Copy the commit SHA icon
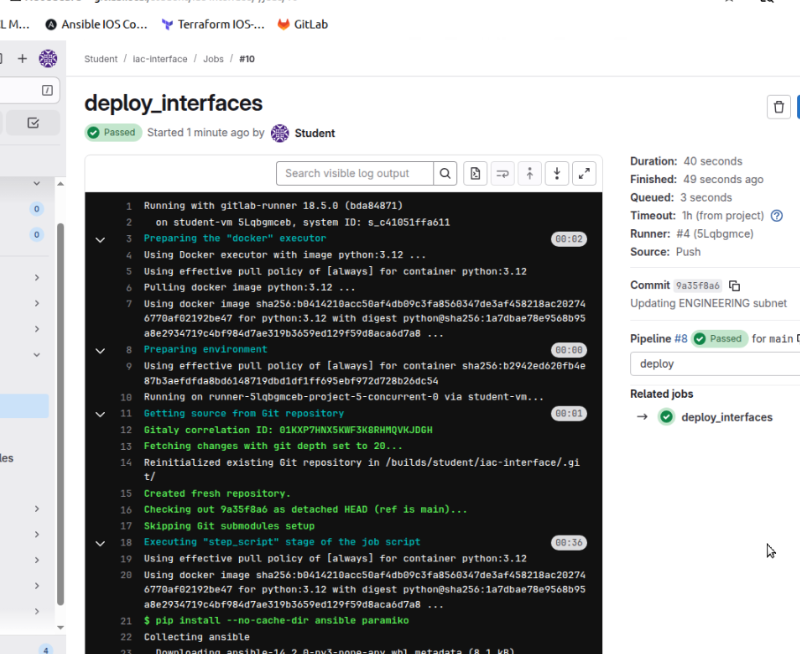The width and height of the screenshot is (800, 654). tap(734, 286)
